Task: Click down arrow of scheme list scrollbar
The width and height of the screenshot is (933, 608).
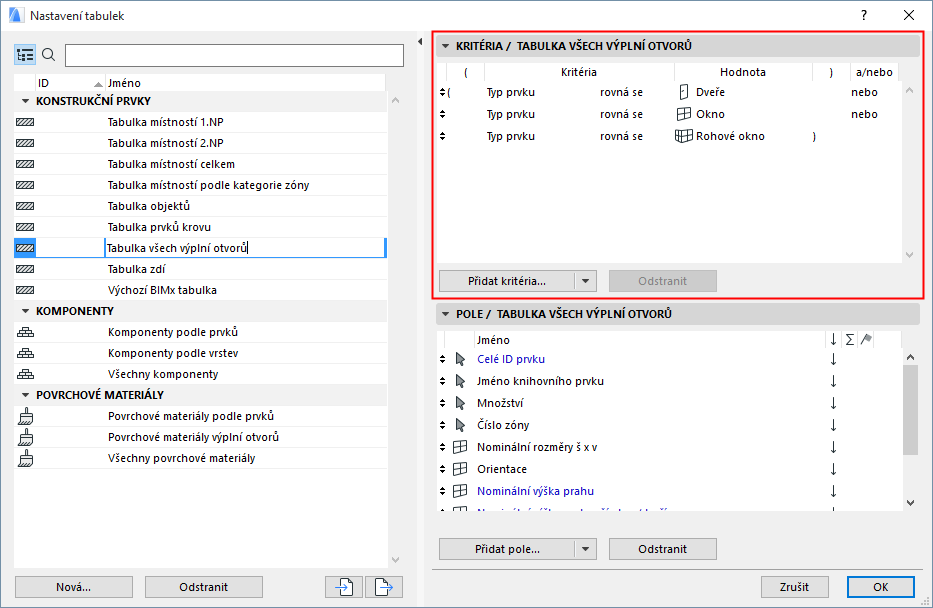Action: click(x=396, y=560)
